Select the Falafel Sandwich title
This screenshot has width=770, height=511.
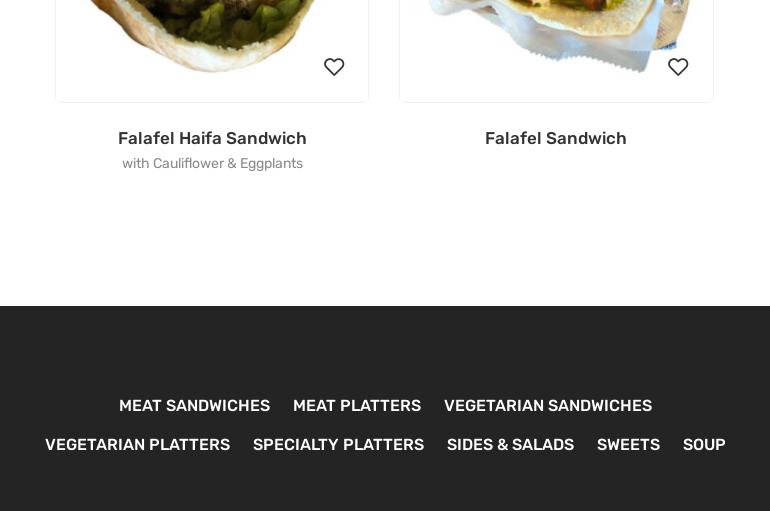click(x=556, y=138)
